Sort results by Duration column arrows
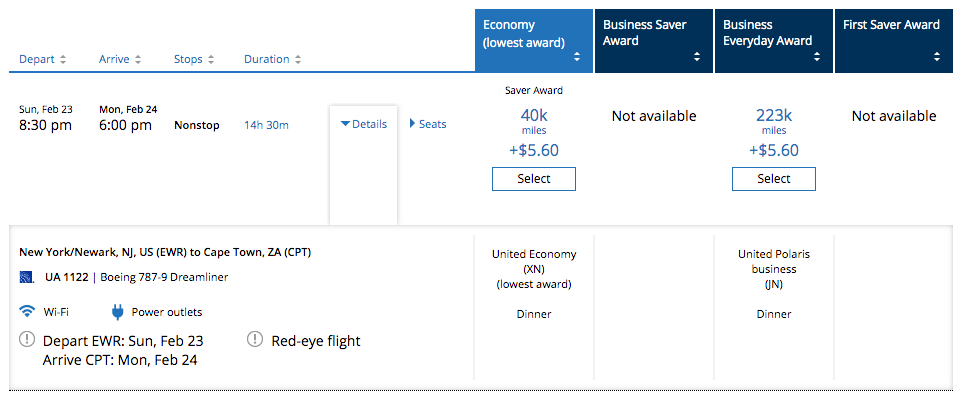 click(x=297, y=60)
